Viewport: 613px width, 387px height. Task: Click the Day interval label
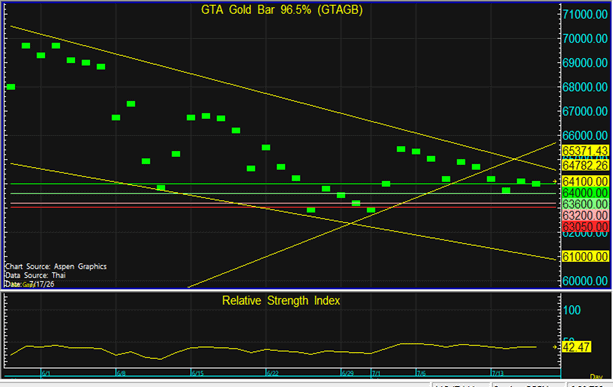pyautogui.click(x=596, y=377)
